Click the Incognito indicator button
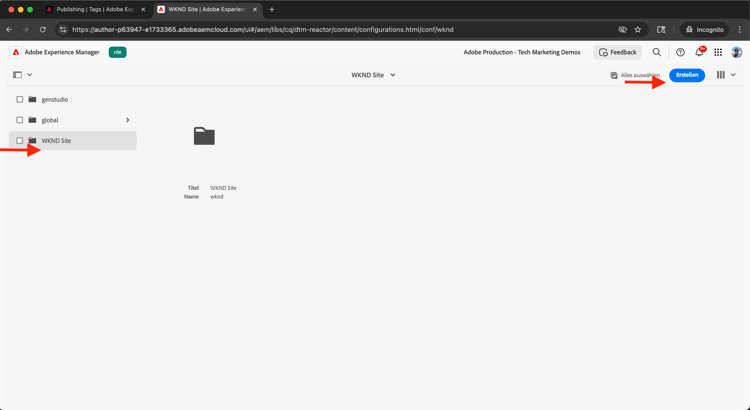 (705, 30)
